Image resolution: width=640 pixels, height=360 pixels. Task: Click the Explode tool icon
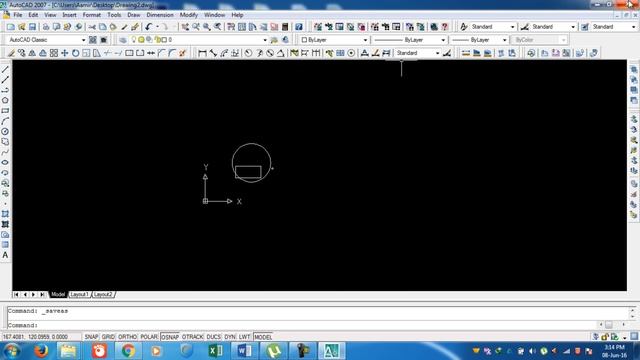tap(182, 53)
